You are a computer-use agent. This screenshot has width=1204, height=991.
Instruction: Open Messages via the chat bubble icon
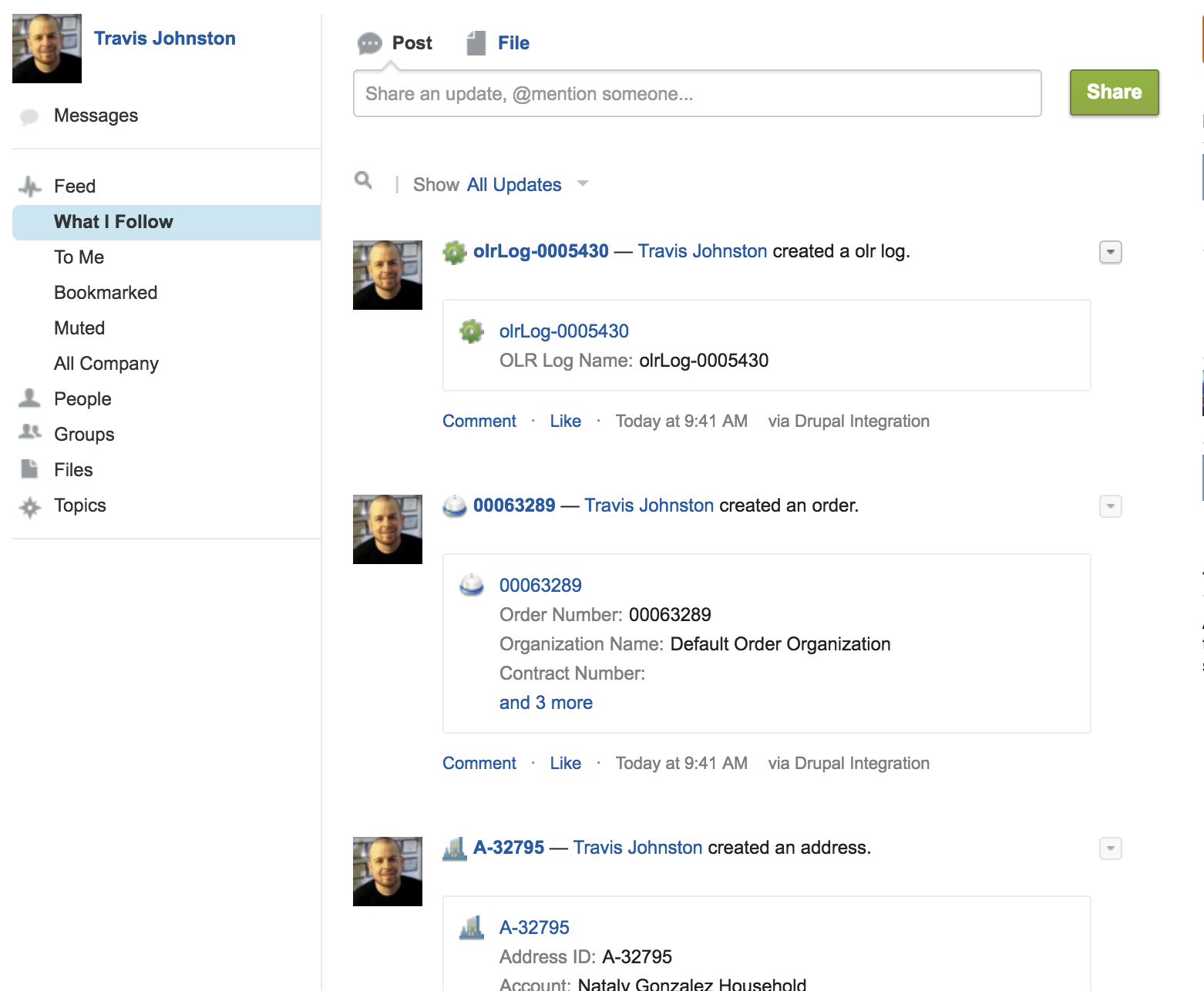pos(29,116)
